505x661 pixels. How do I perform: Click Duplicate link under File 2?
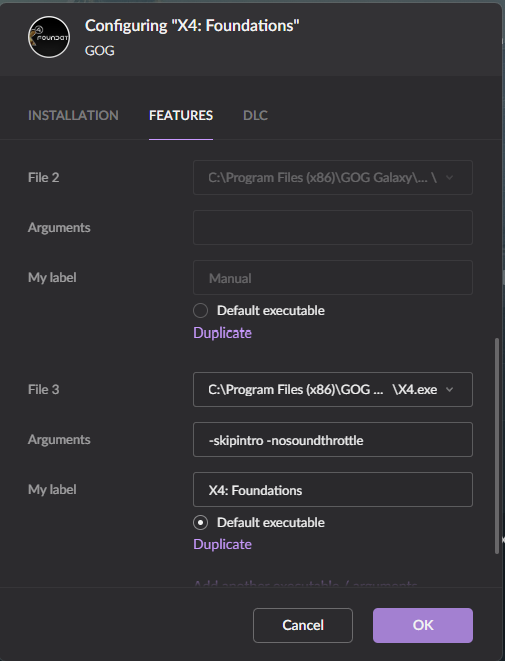point(222,333)
